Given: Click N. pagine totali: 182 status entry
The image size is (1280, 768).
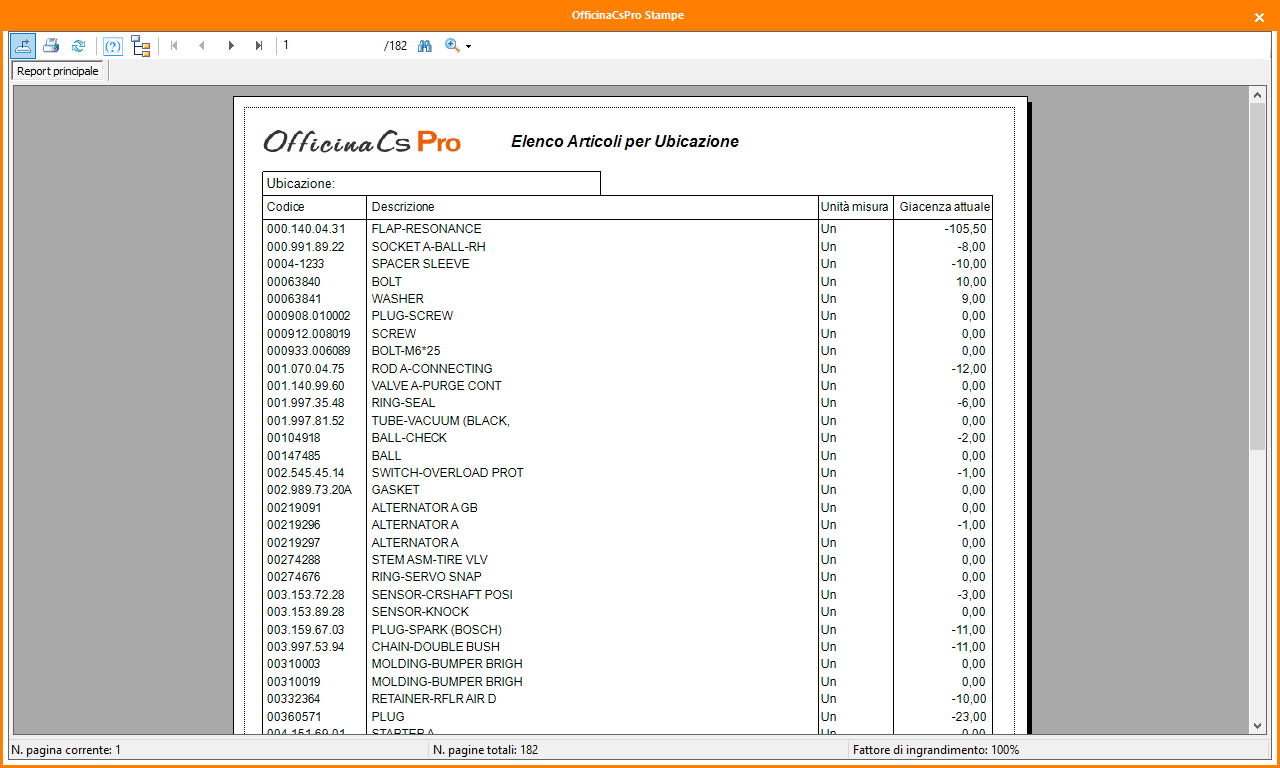Looking at the screenshot, I should tap(486, 750).
